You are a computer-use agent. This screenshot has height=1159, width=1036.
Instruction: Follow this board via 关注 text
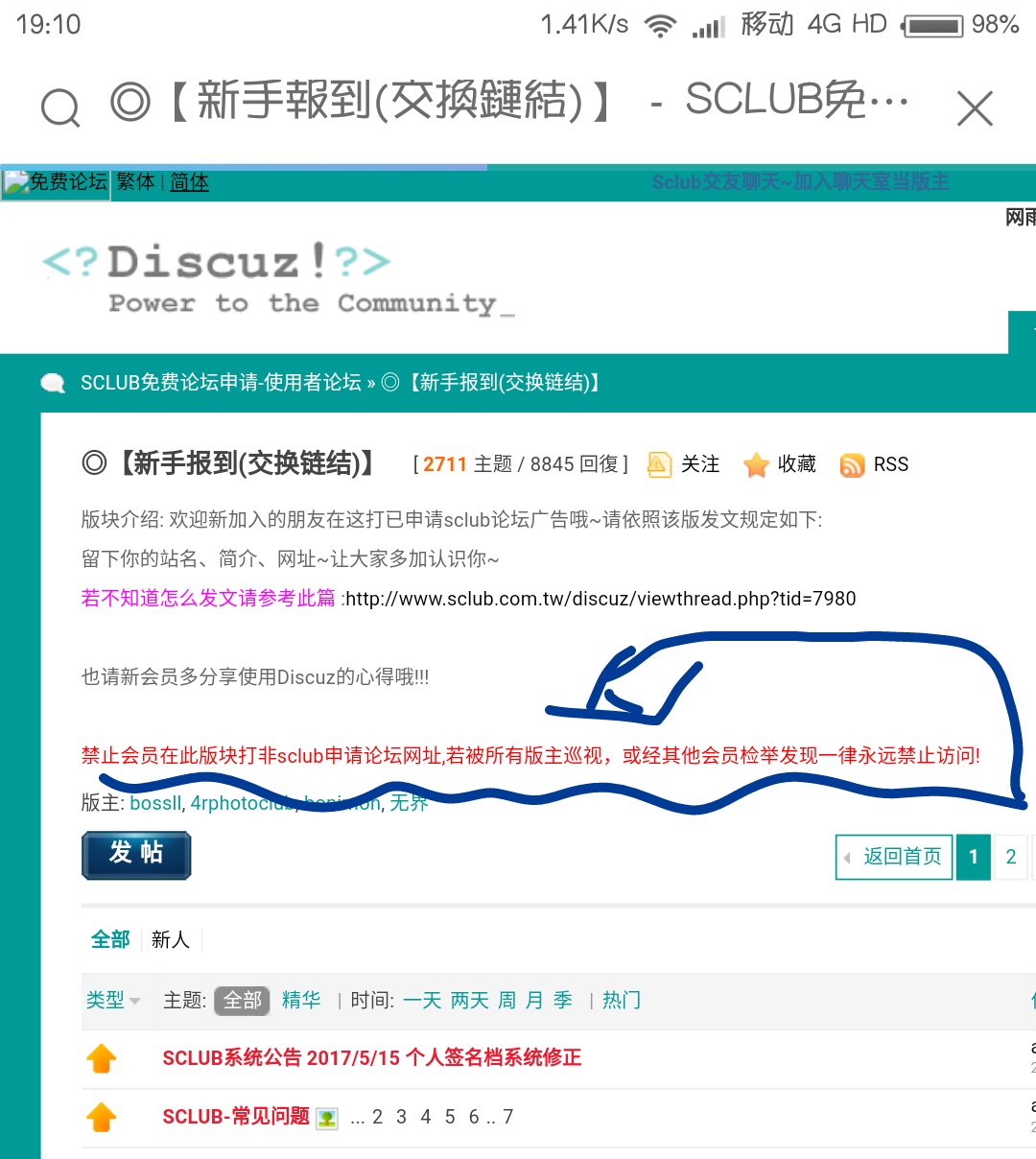pyautogui.click(x=700, y=464)
